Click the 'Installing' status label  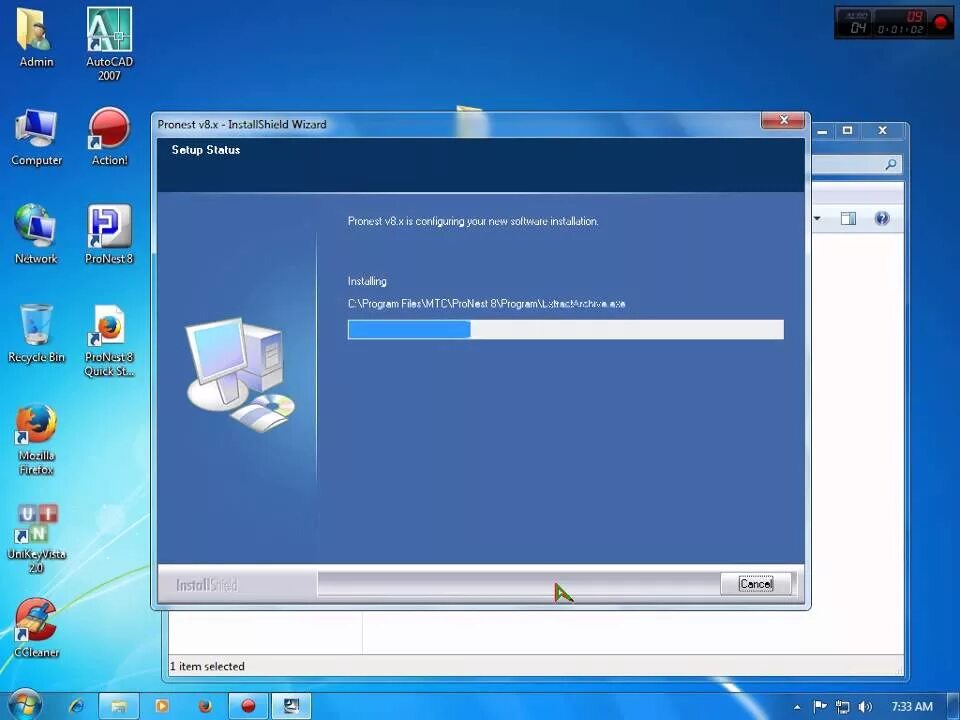click(x=367, y=281)
